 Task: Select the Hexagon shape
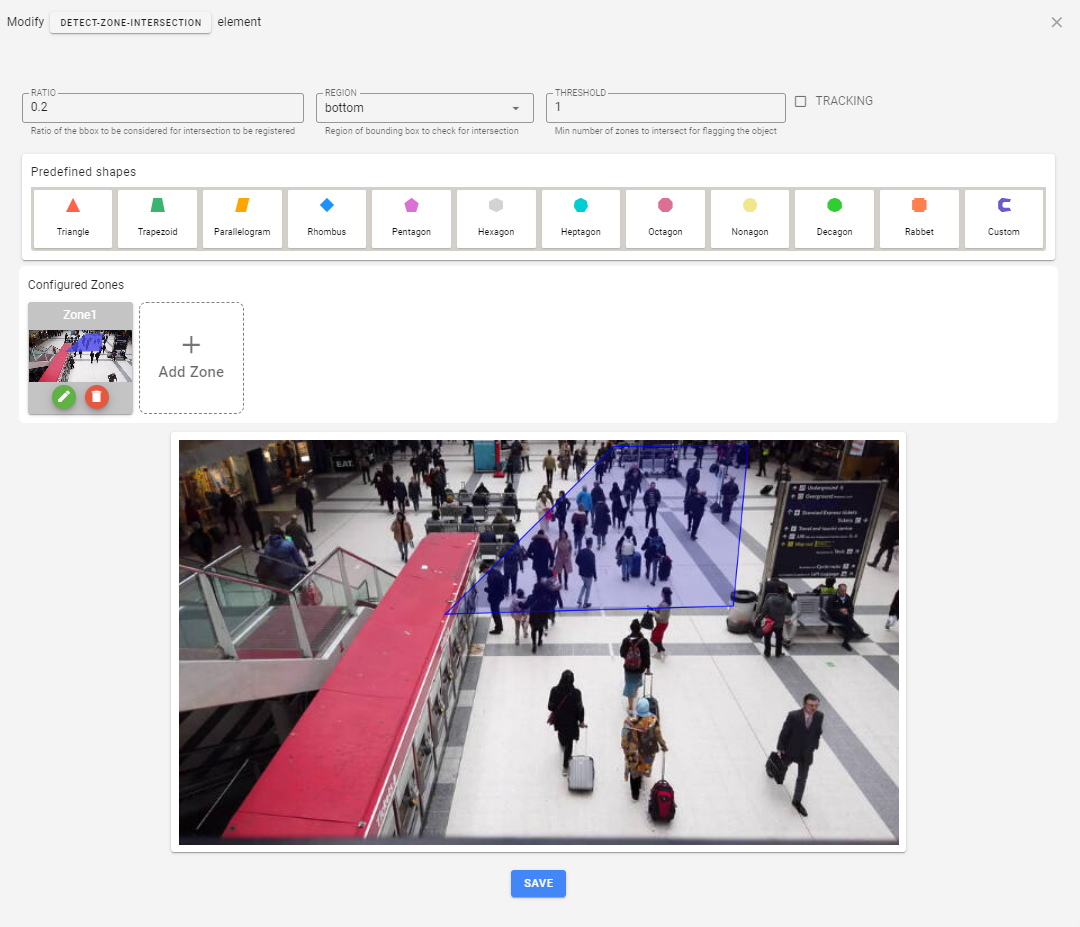tap(496, 218)
